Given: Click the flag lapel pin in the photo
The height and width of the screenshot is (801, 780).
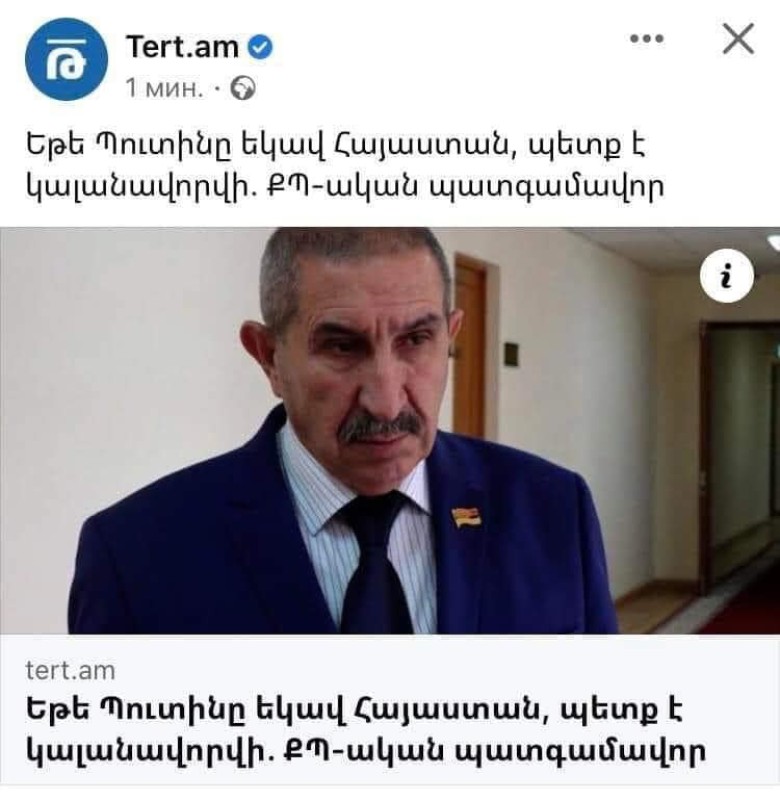Looking at the screenshot, I should [x=467, y=517].
